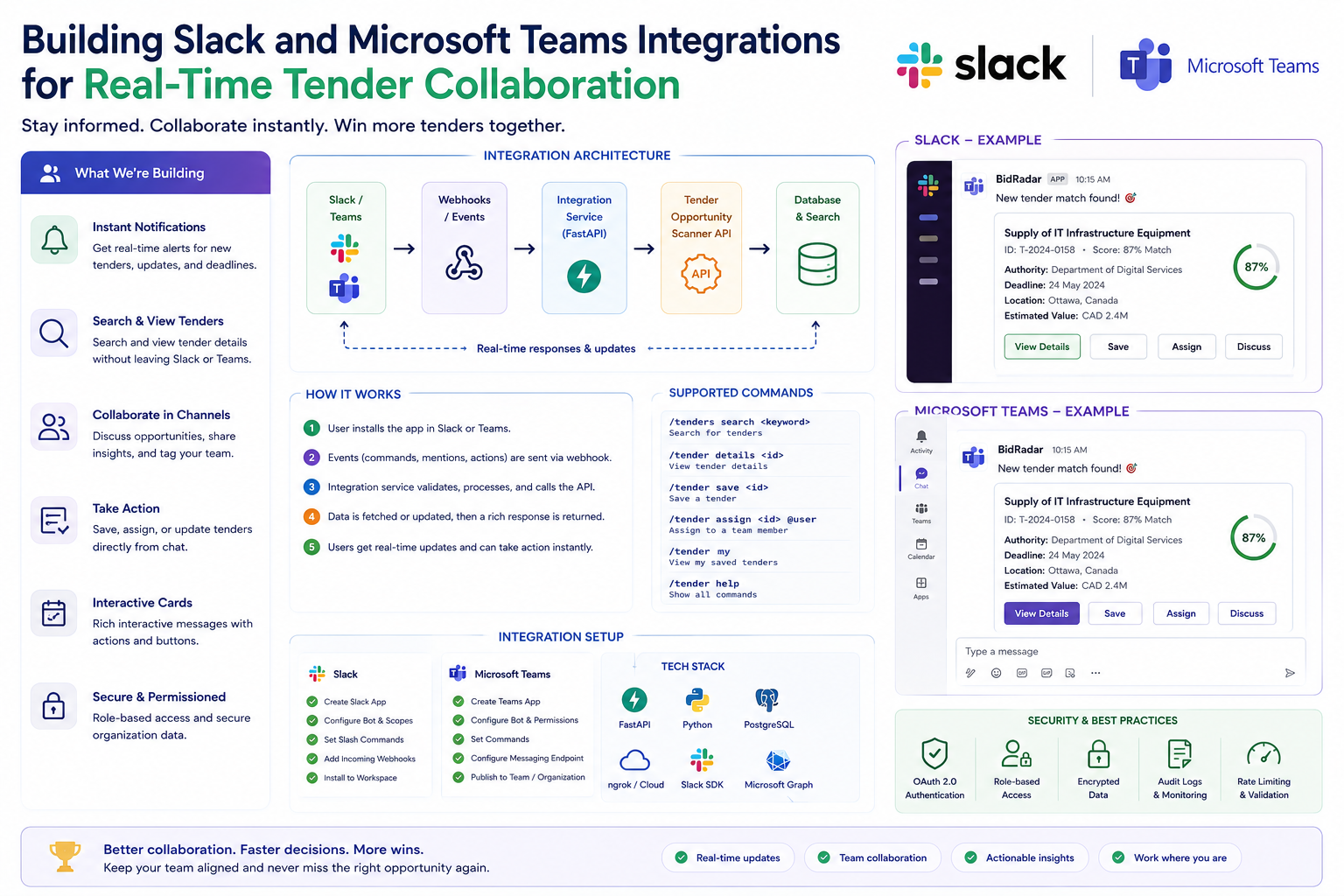Click the 'Team collaboration' footer chip
This screenshot has width=1344, height=896.
point(872,857)
